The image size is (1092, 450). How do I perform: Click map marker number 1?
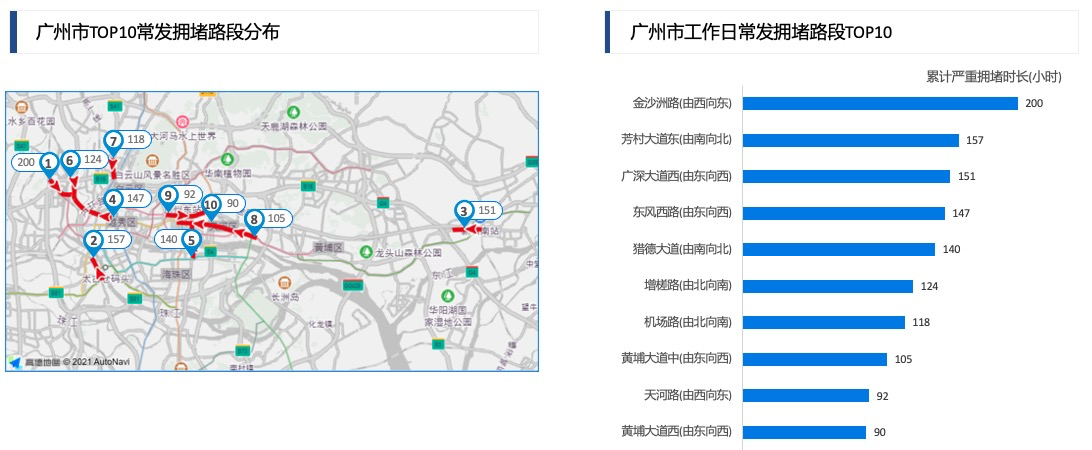47,163
